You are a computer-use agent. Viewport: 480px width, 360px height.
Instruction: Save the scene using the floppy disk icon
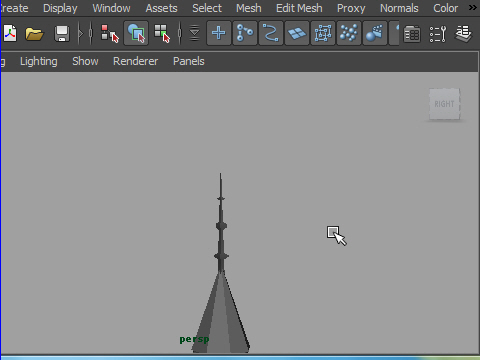pos(61,34)
